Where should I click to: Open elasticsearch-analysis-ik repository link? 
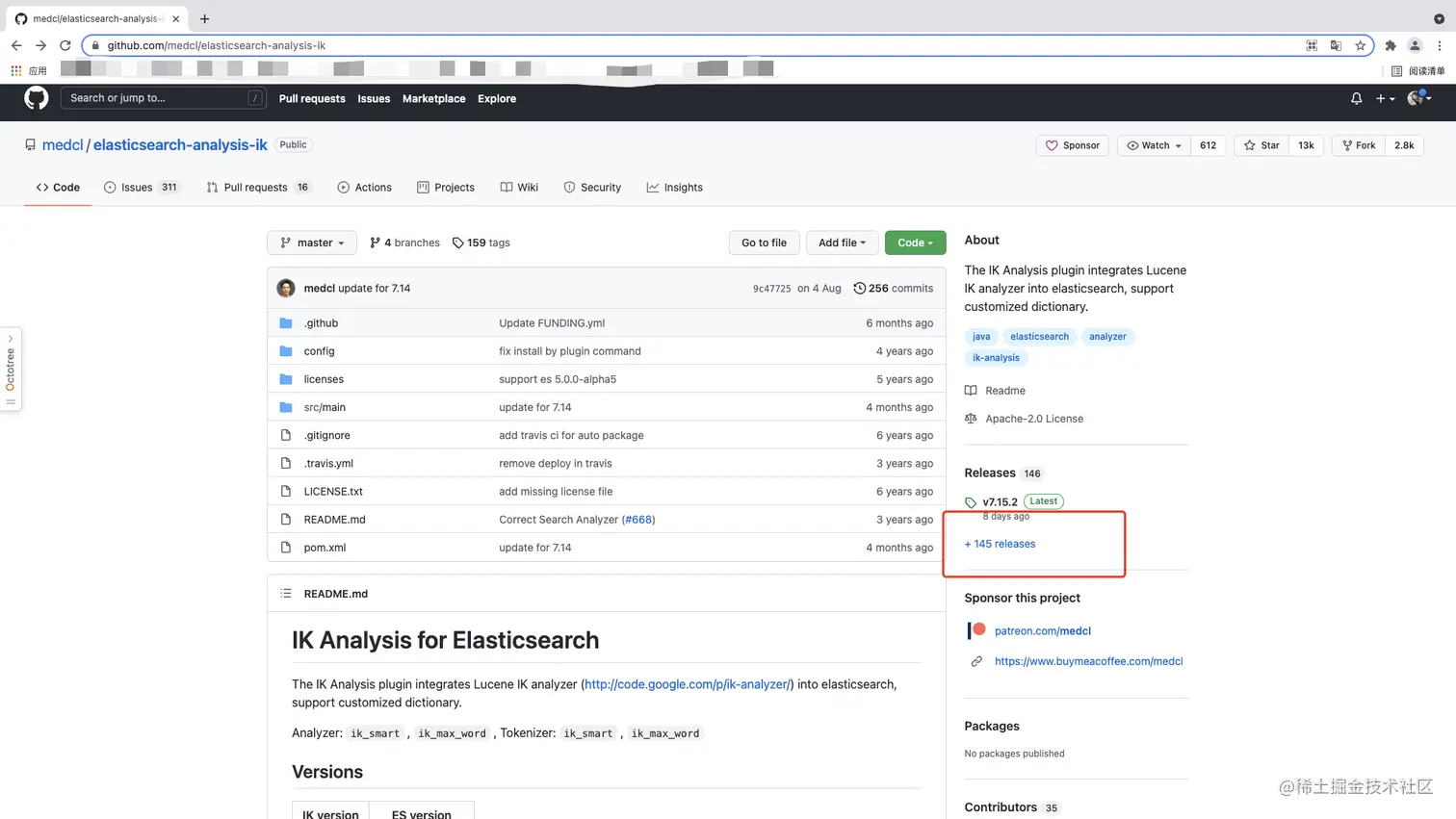[x=180, y=144]
